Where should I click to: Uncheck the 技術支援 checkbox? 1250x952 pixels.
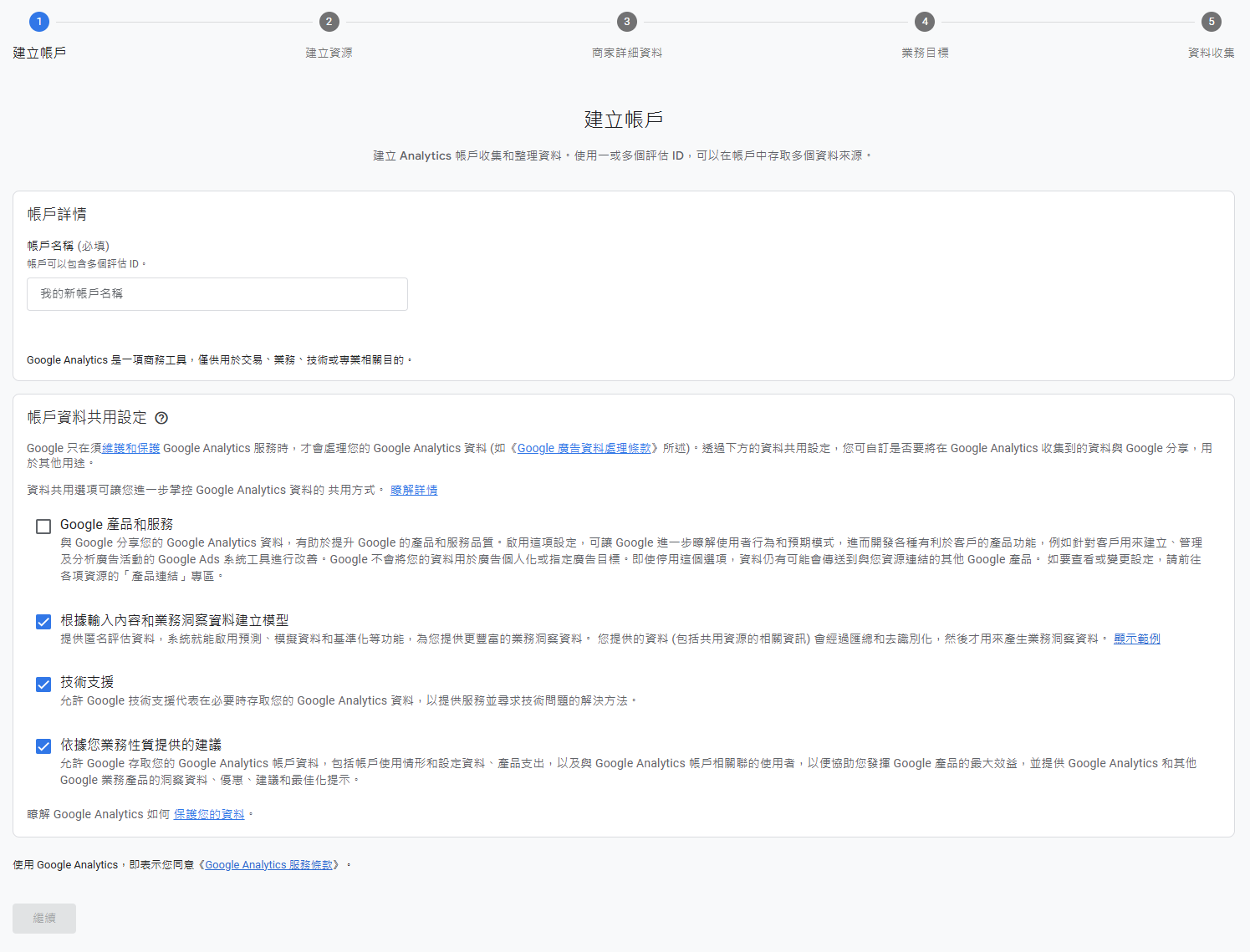tap(43, 685)
